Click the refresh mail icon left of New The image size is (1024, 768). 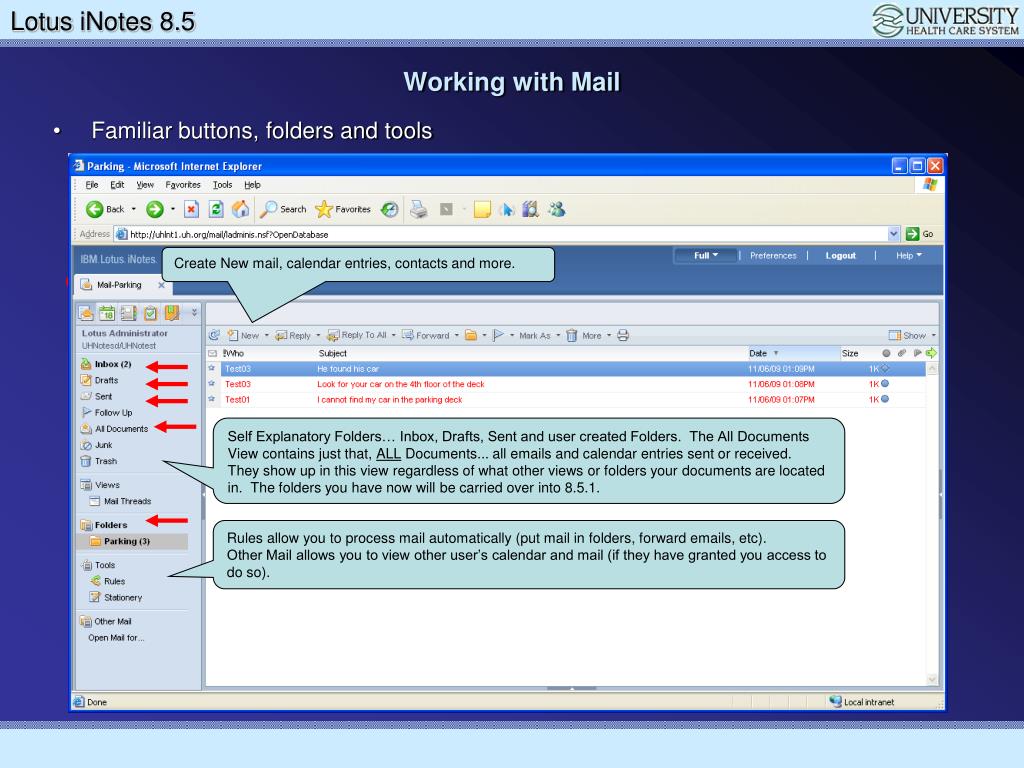214,335
